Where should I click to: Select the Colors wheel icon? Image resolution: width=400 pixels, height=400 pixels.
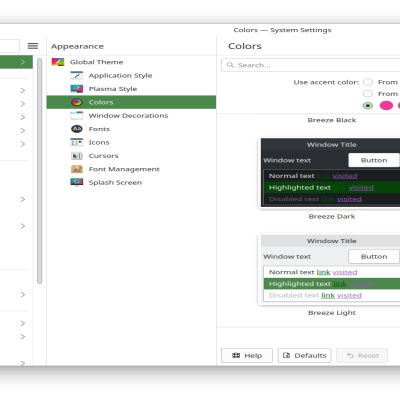77,102
